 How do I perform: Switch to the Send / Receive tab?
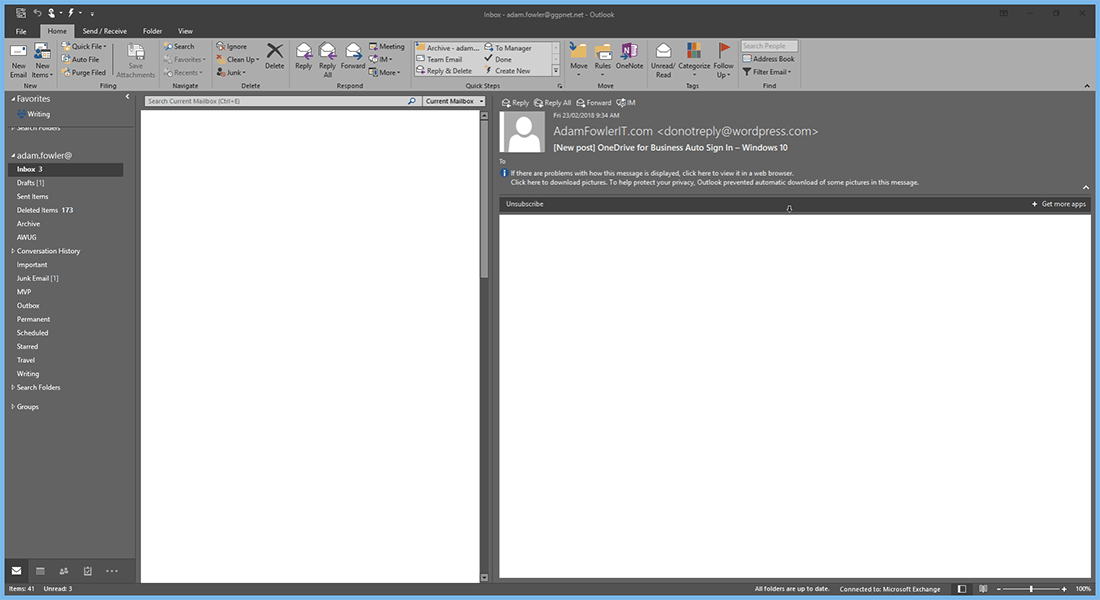point(103,31)
